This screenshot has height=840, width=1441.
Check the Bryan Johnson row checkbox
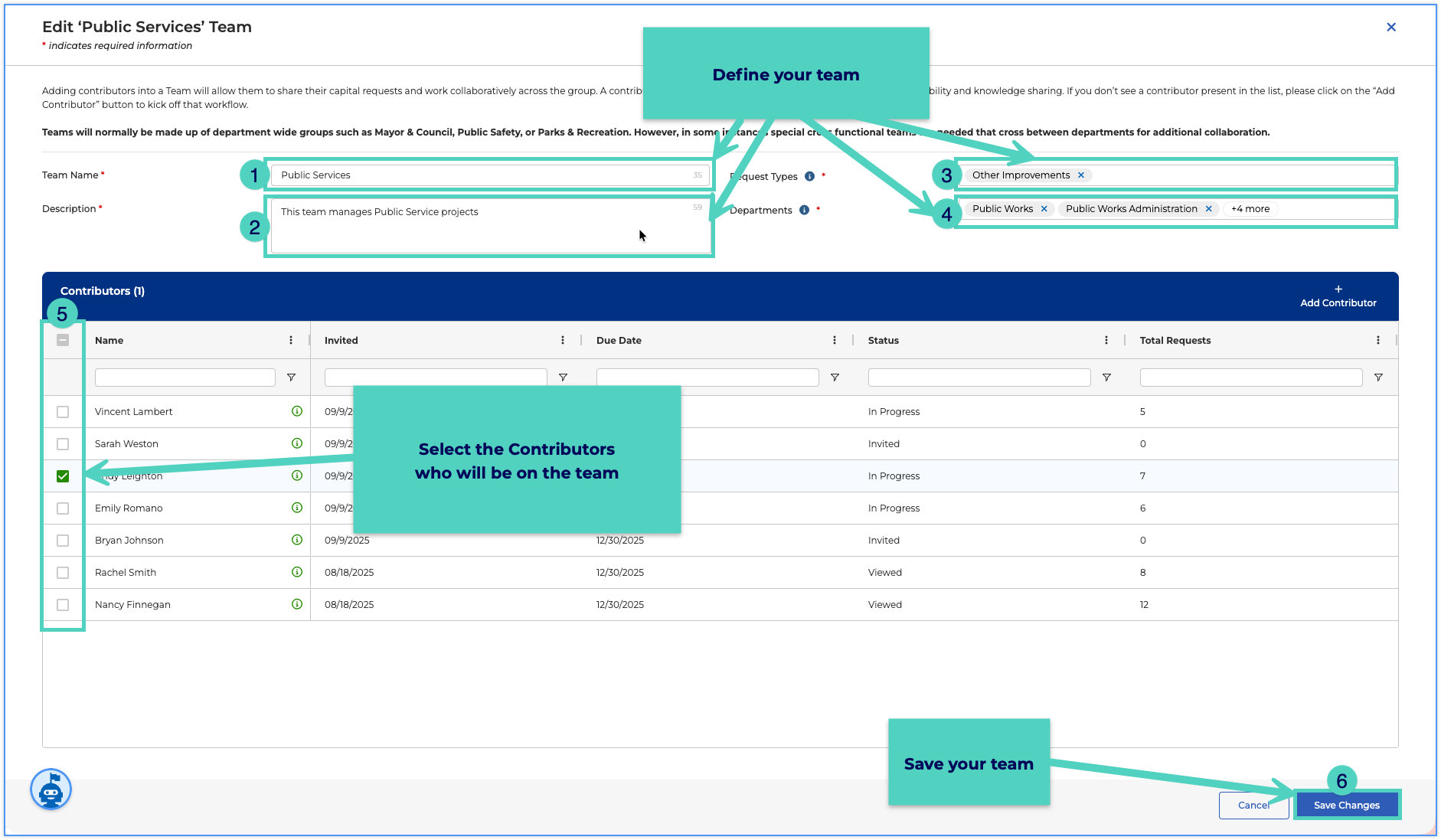(63, 541)
